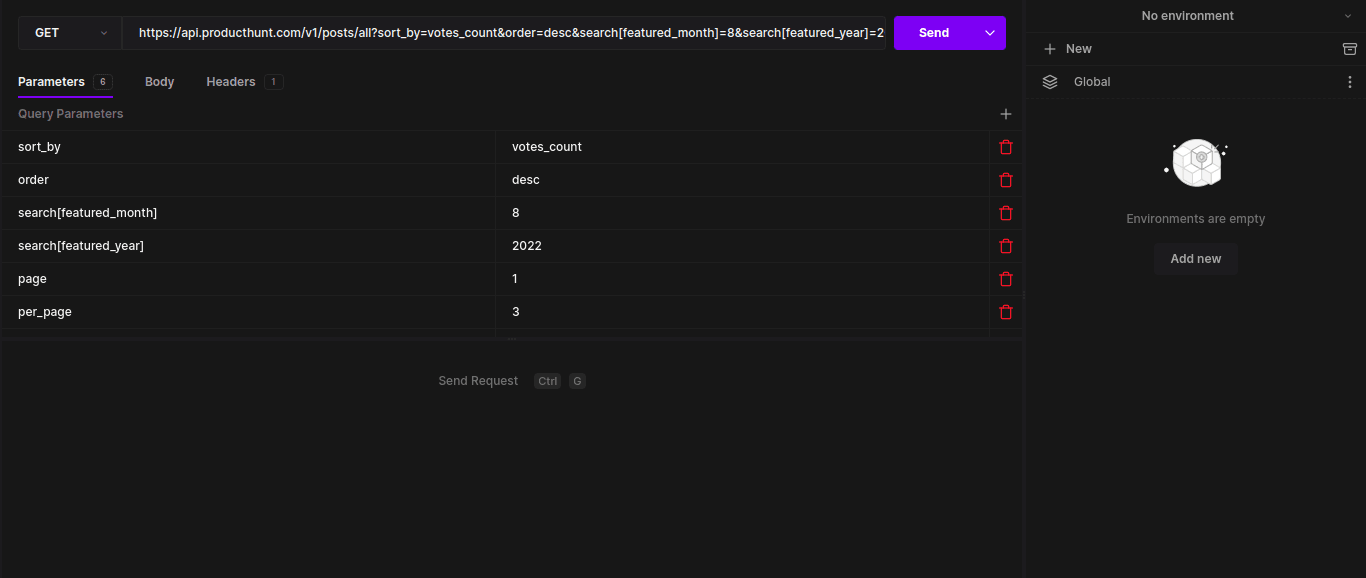Delete the page query parameter
Image resolution: width=1366 pixels, height=578 pixels.
coord(1006,279)
